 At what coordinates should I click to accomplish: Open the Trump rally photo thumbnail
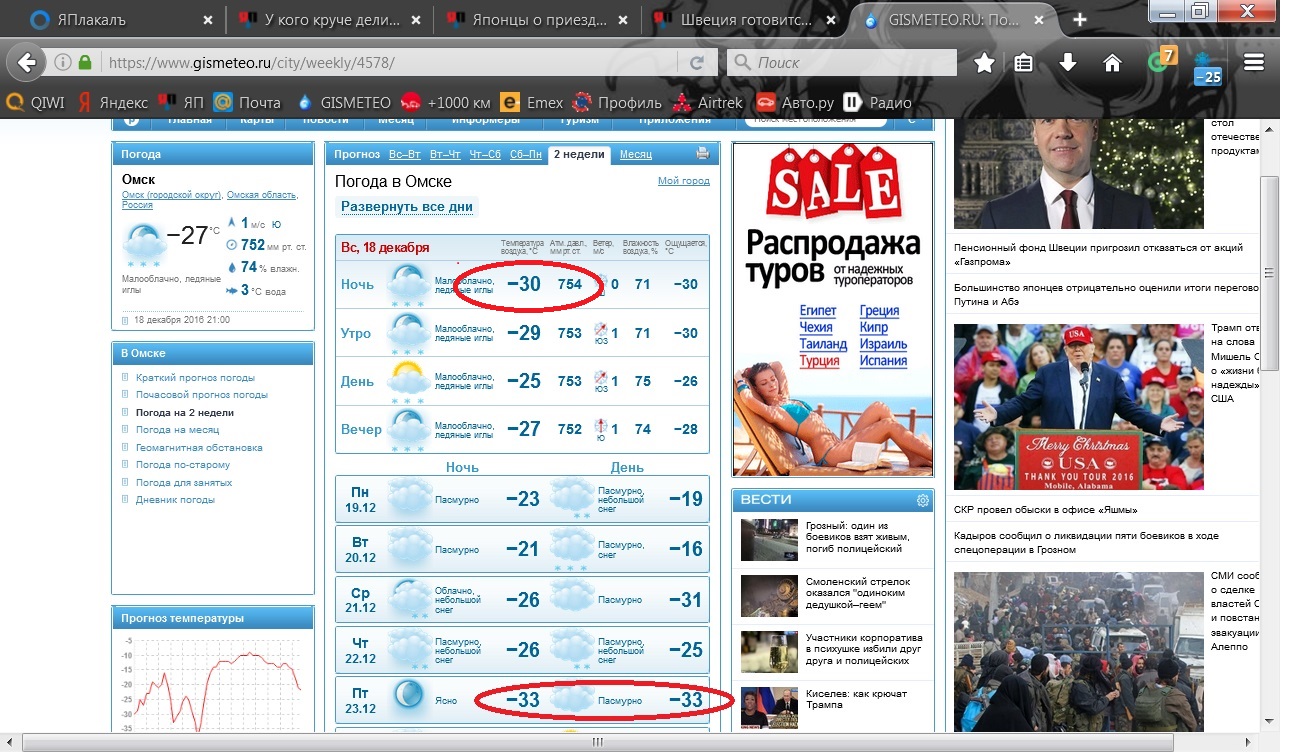(x=1078, y=406)
